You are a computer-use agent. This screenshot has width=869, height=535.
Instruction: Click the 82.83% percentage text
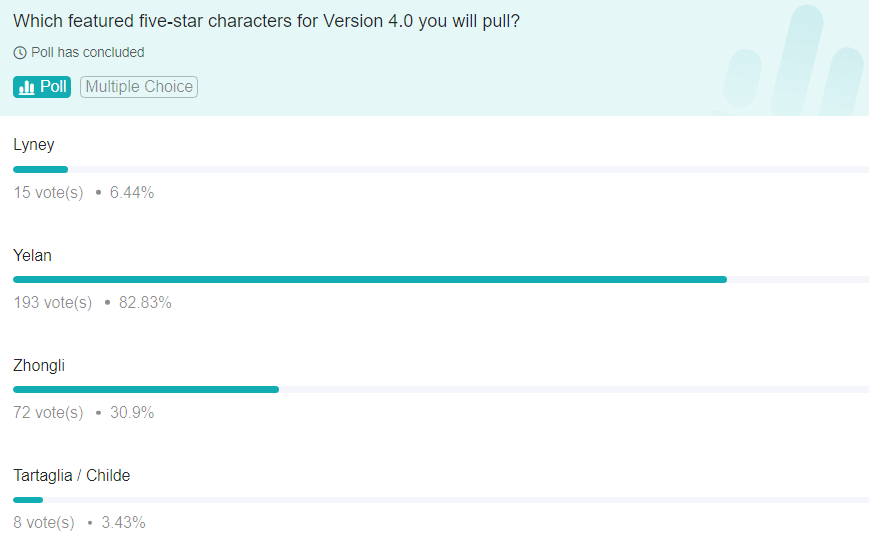(x=145, y=302)
